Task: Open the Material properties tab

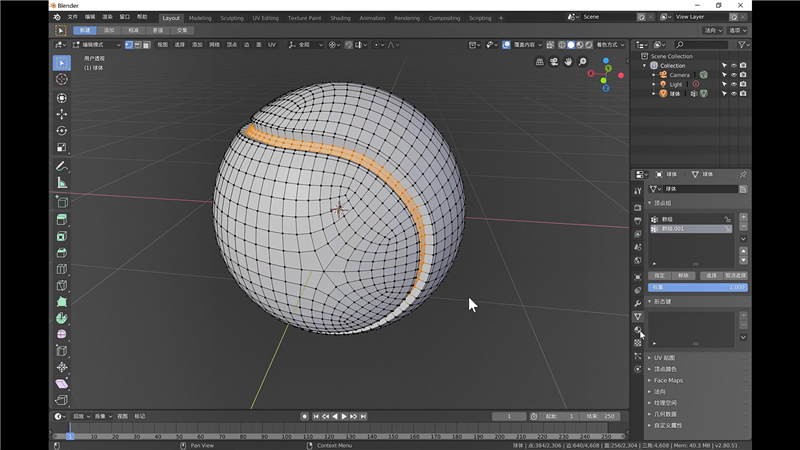Action: point(638,330)
